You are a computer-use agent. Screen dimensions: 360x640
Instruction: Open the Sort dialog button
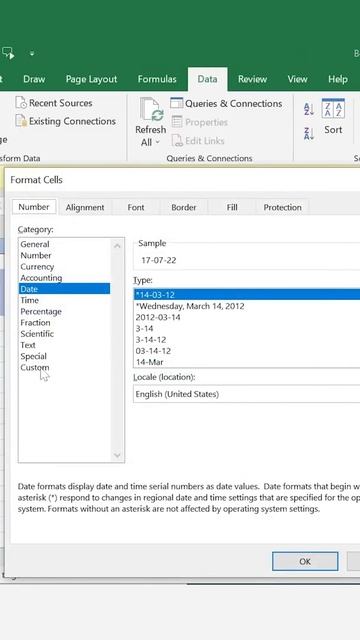click(x=333, y=117)
